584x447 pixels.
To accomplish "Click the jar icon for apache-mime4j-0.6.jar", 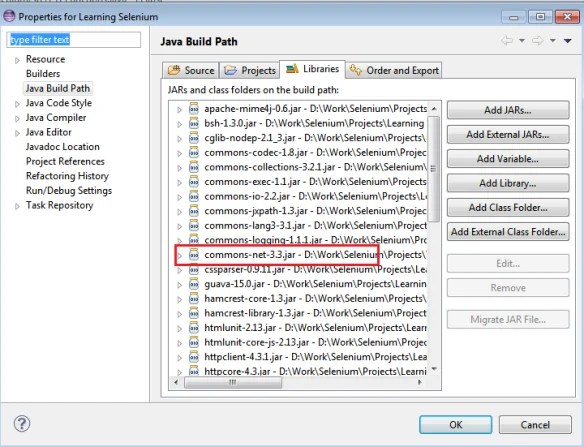I will (x=194, y=109).
